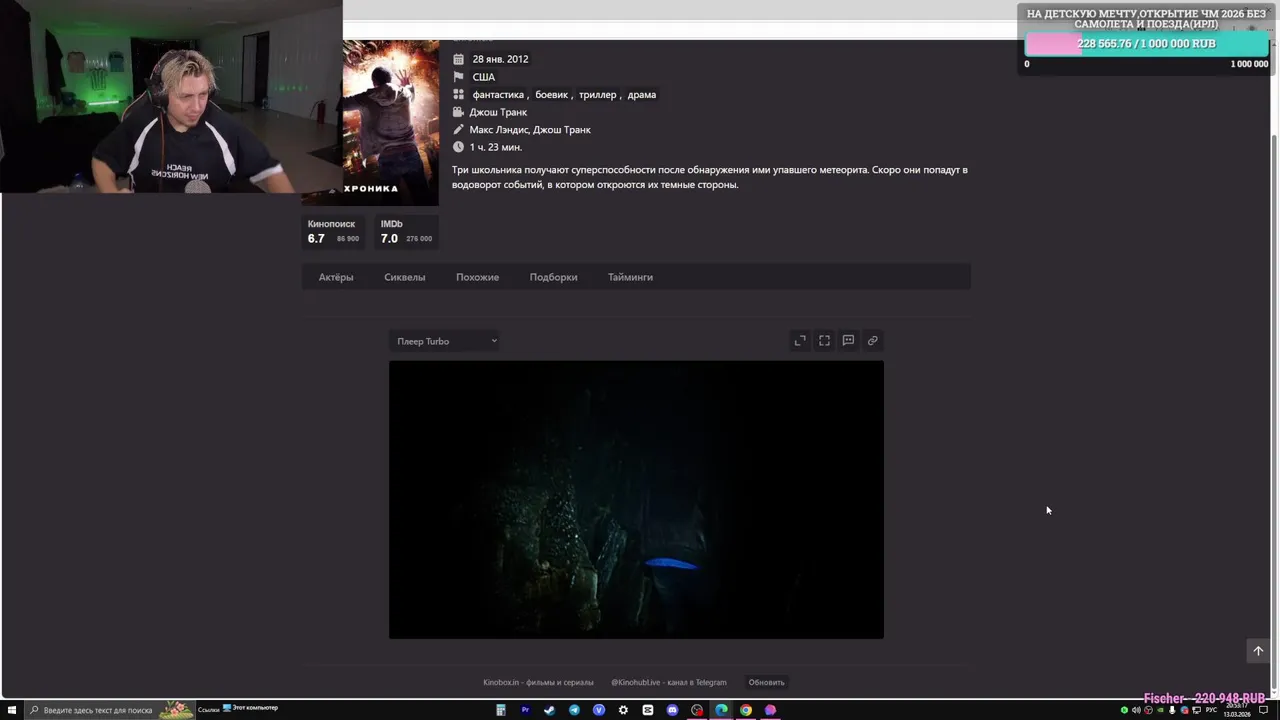1280x720 pixels.
Task: Open the writers Макс Лэндис, Джош Транк link
Action: (x=530, y=130)
